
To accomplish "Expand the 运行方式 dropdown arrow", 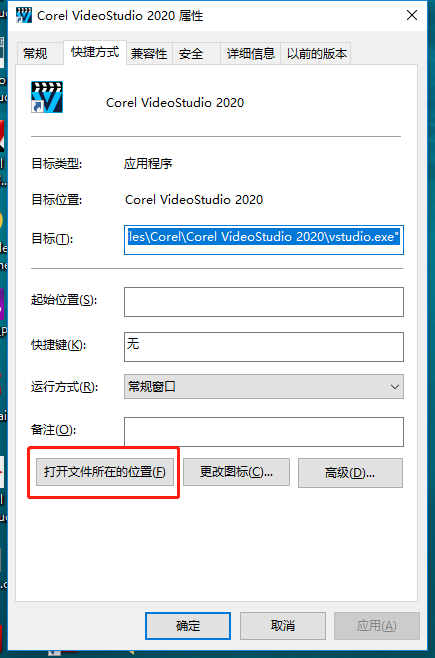I will click(x=394, y=386).
